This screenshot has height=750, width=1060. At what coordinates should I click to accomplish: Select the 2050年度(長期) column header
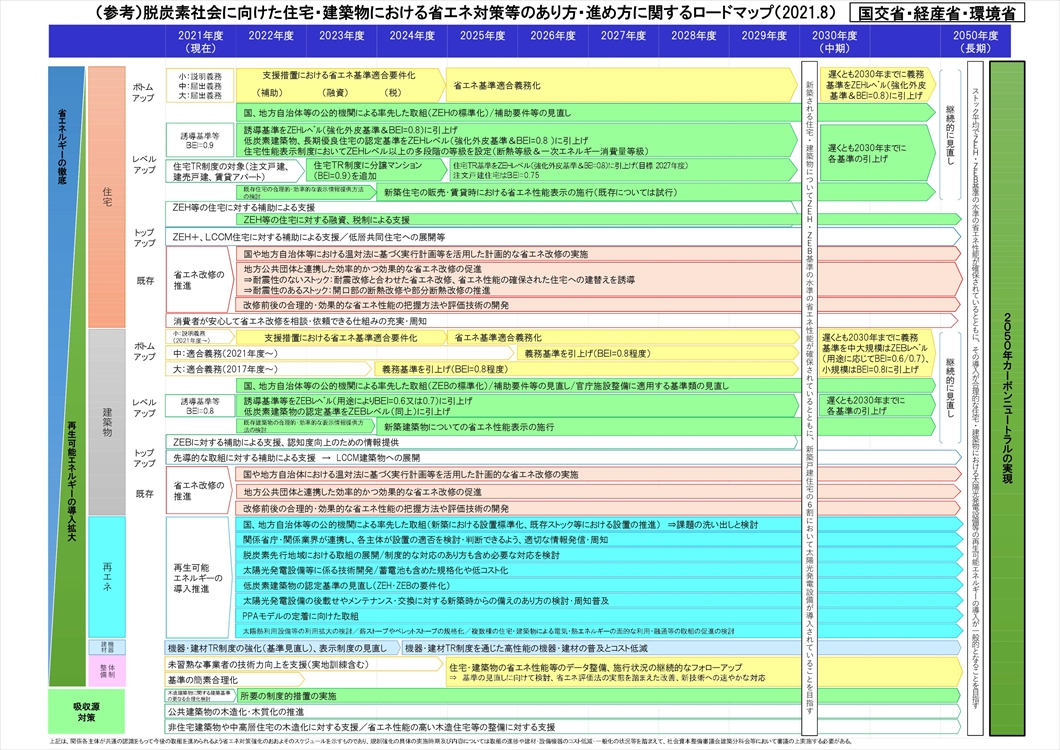pos(974,41)
